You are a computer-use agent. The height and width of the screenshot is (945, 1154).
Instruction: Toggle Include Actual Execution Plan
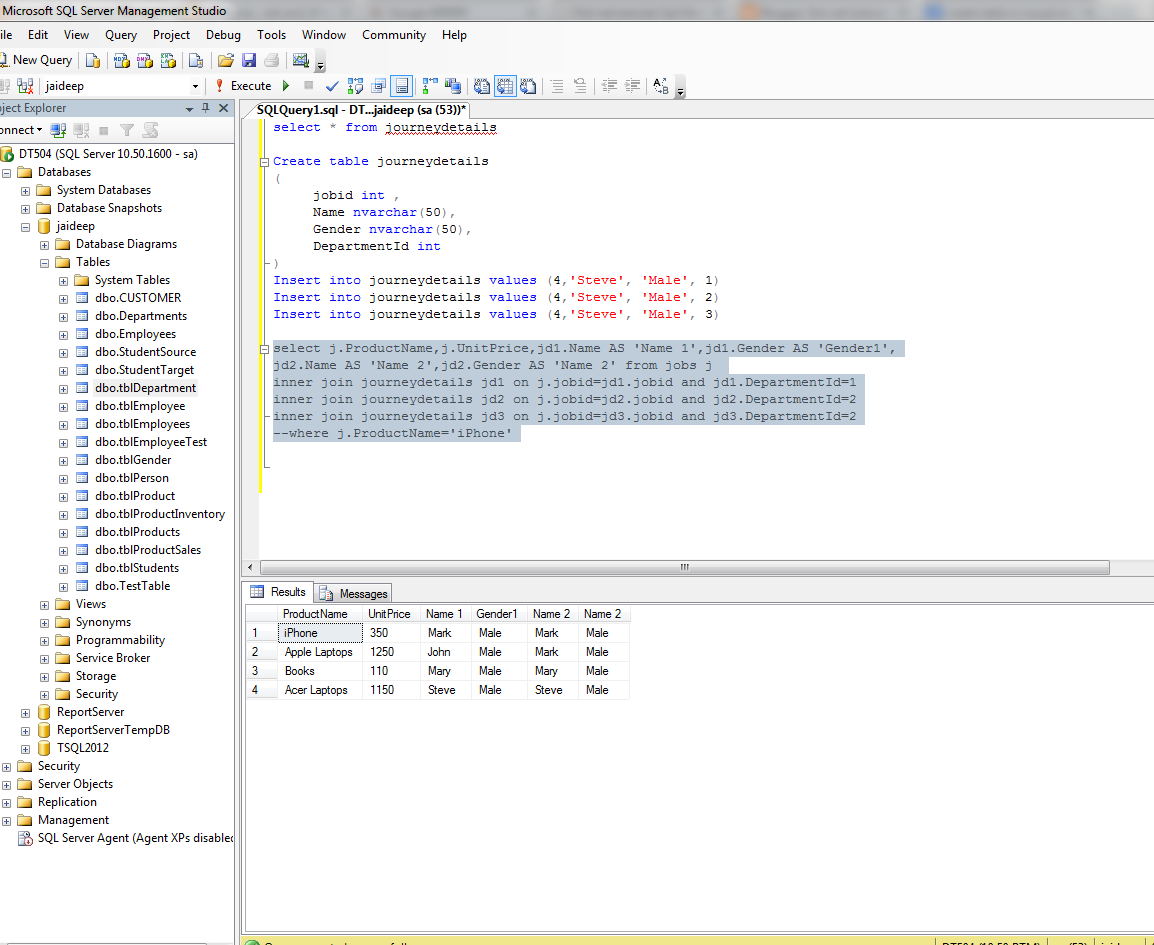[430, 86]
